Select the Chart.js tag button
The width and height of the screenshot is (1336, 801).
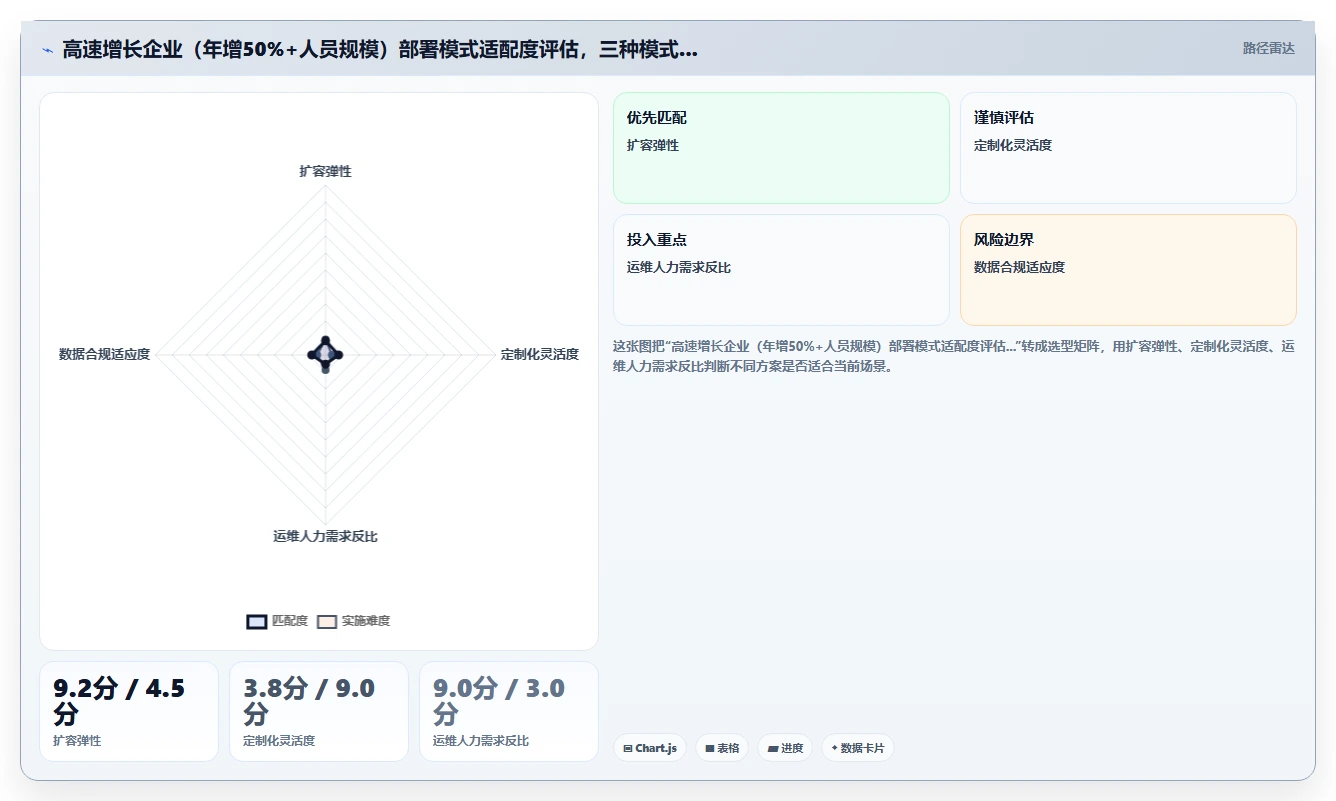coord(650,748)
